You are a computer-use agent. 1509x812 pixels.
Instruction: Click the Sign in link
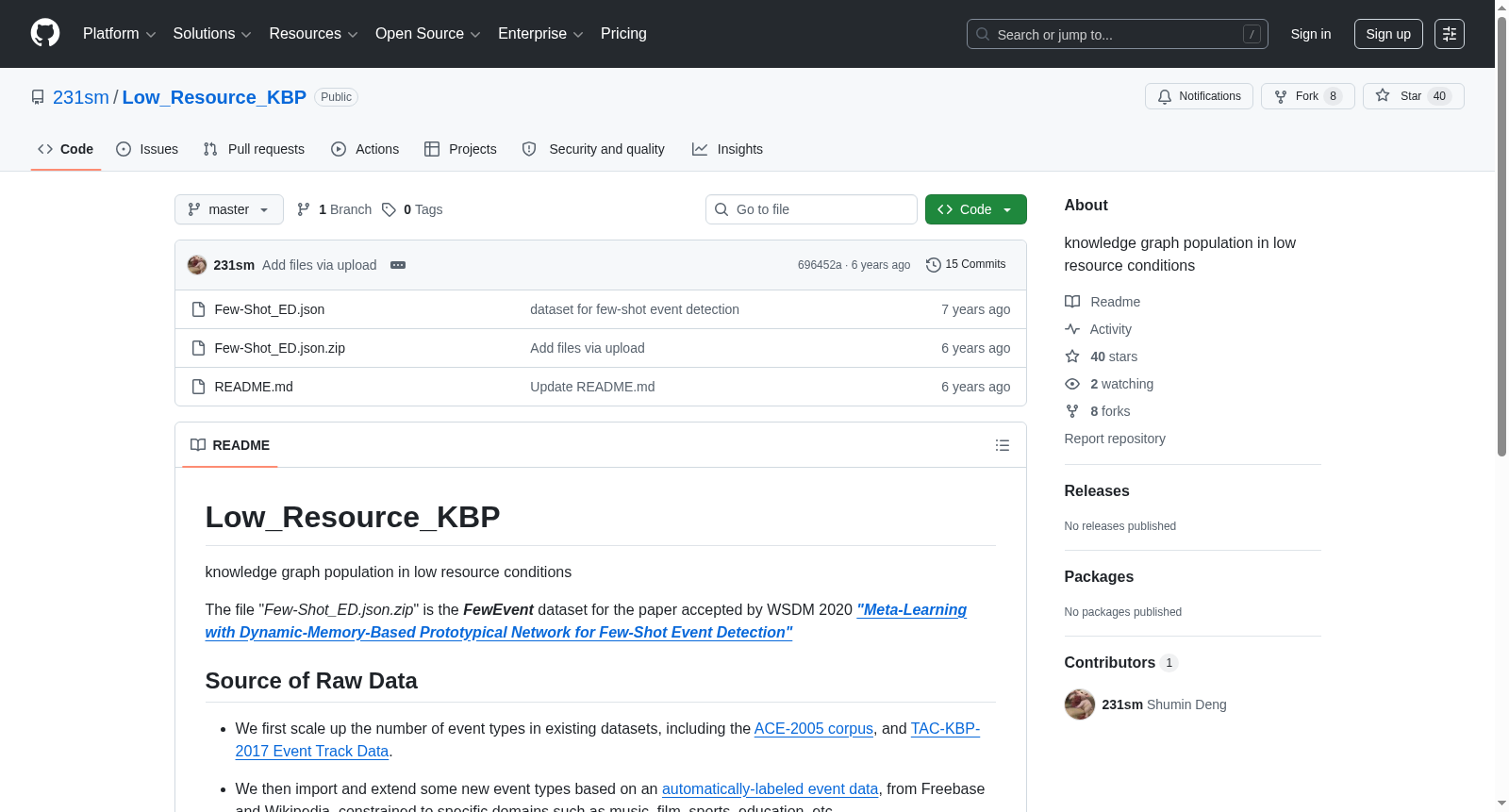[x=1311, y=34]
